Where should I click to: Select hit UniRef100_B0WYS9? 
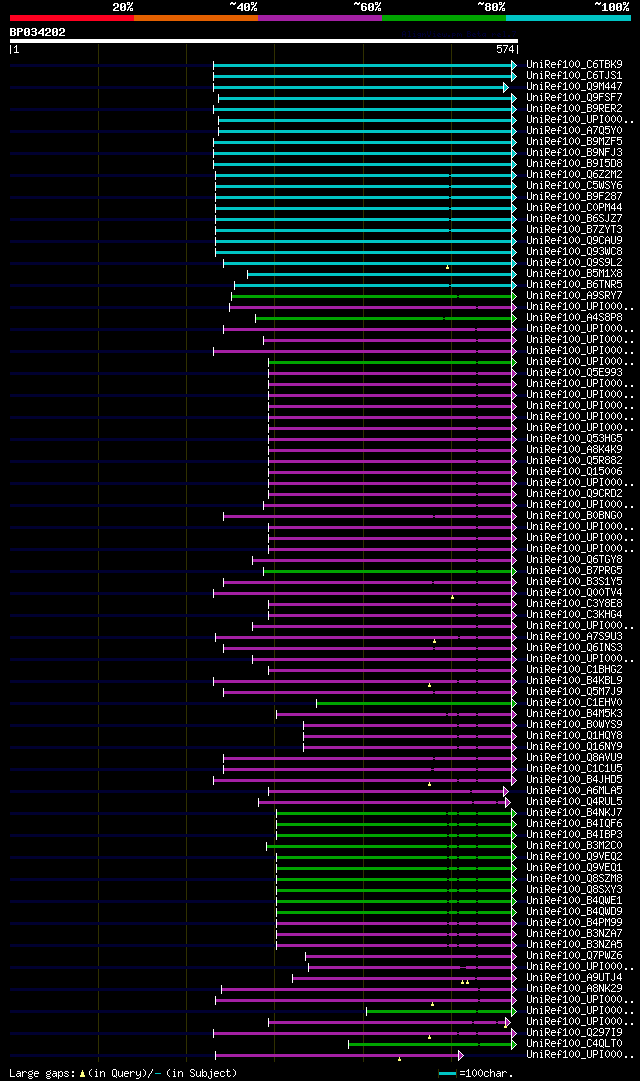point(574,725)
